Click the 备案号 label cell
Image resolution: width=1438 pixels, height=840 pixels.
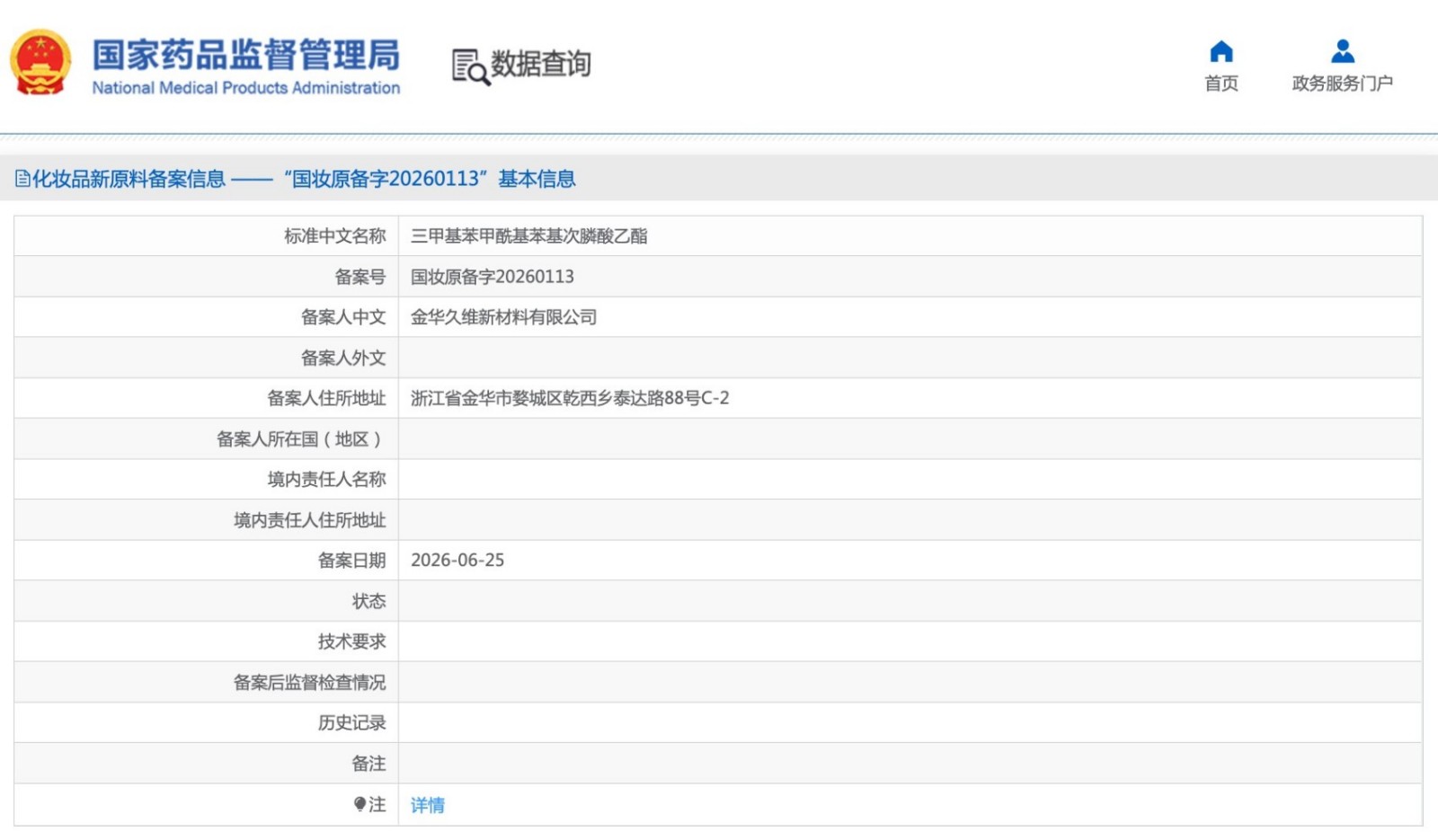[x=207, y=277]
